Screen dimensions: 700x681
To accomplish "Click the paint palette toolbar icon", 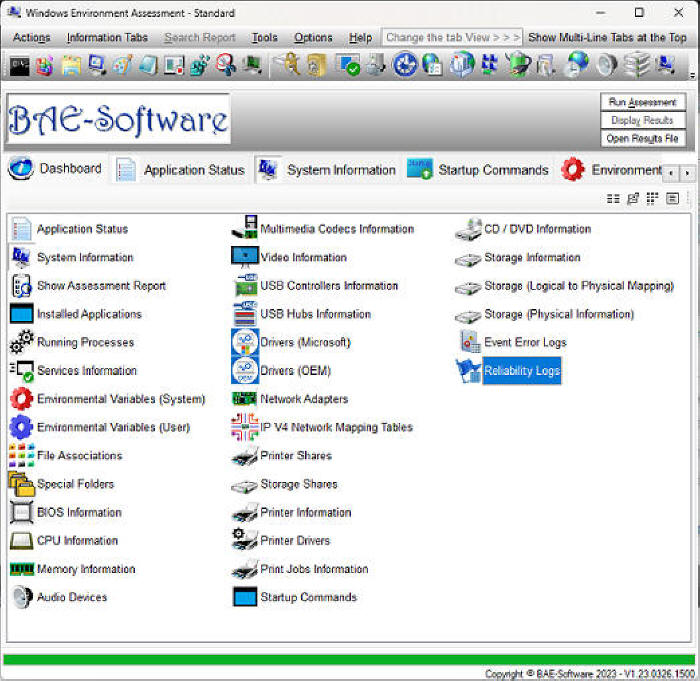I will point(122,65).
